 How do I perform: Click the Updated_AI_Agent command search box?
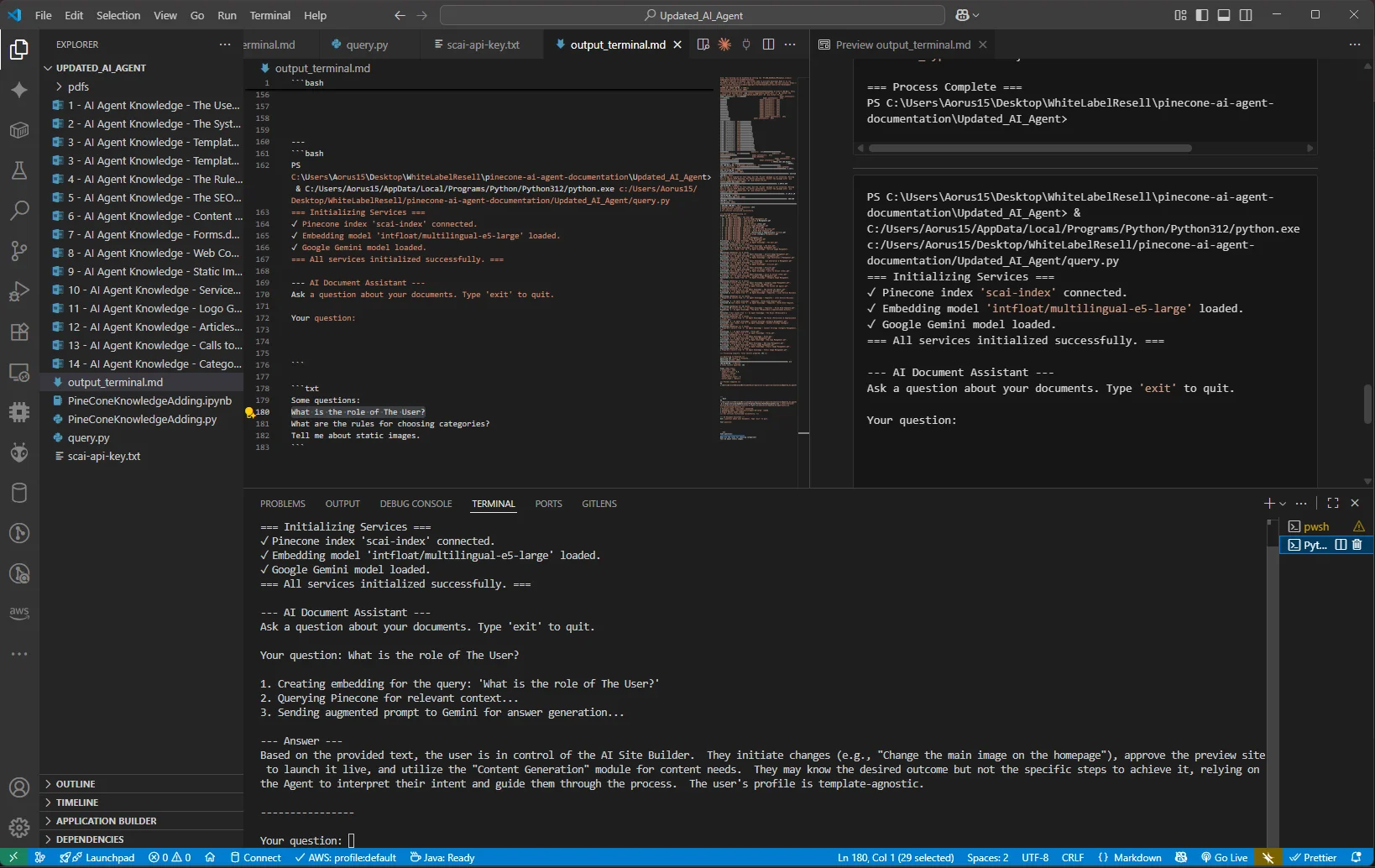pyautogui.click(x=693, y=15)
